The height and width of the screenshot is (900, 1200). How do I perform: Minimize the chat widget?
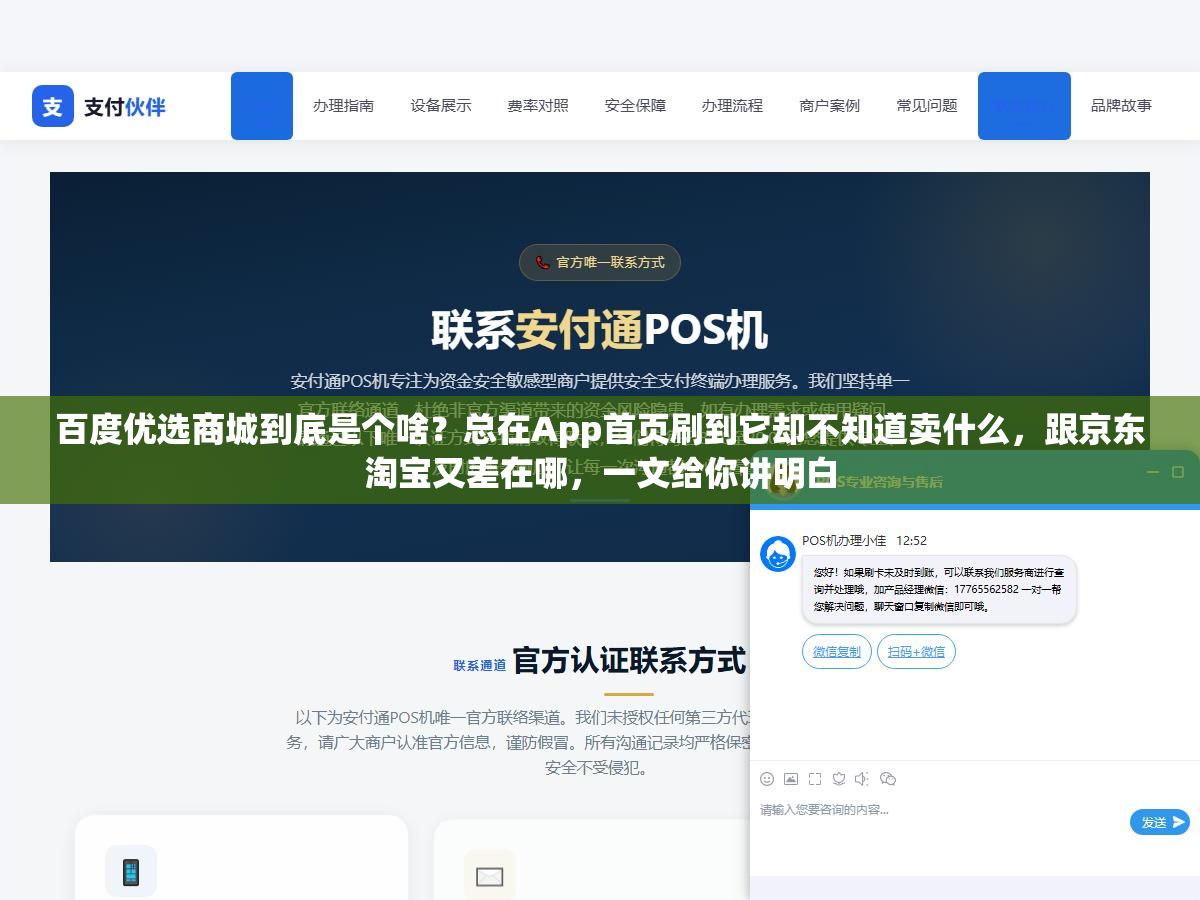point(1153,473)
